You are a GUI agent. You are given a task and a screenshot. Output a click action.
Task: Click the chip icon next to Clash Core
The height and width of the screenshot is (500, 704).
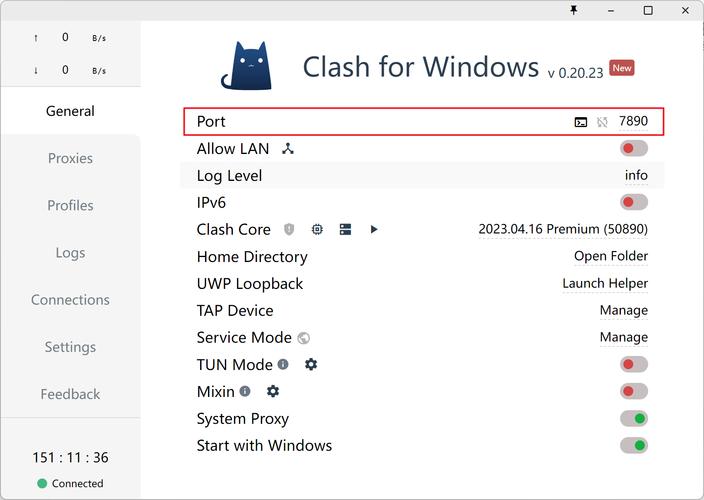pyautogui.click(x=317, y=229)
